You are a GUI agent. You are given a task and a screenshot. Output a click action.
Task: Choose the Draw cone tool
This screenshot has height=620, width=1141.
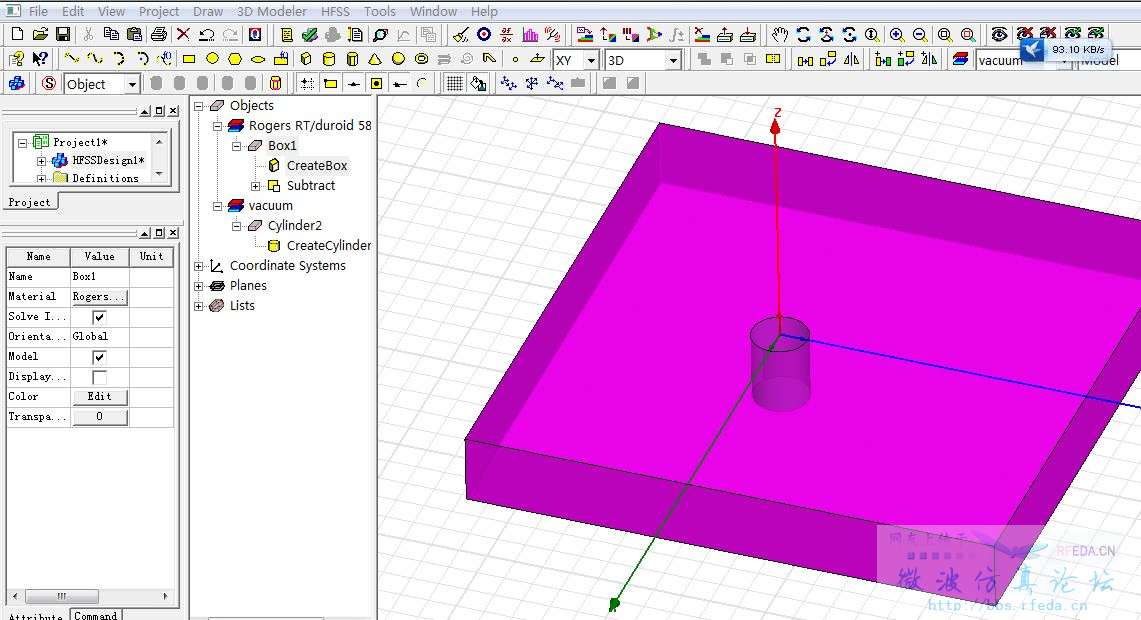point(375,59)
